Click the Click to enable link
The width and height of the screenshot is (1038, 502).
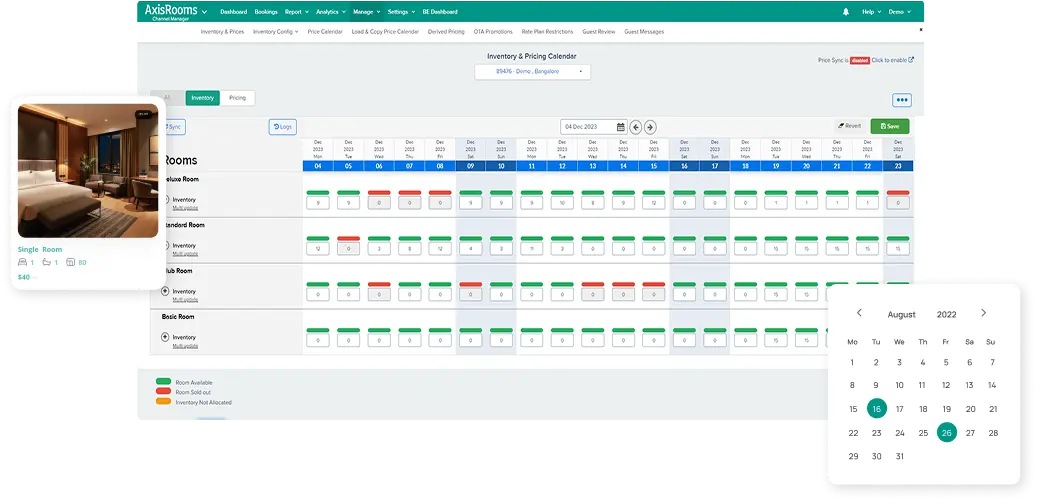(x=889, y=60)
